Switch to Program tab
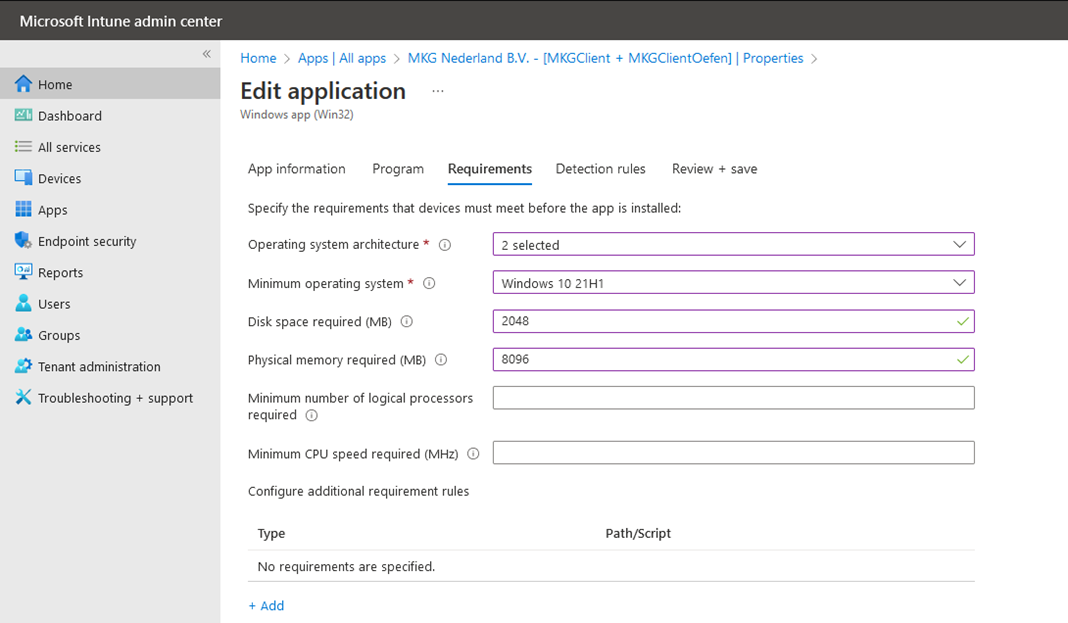The height and width of the screenshot is (623, 1068). (x=398, y=169)
